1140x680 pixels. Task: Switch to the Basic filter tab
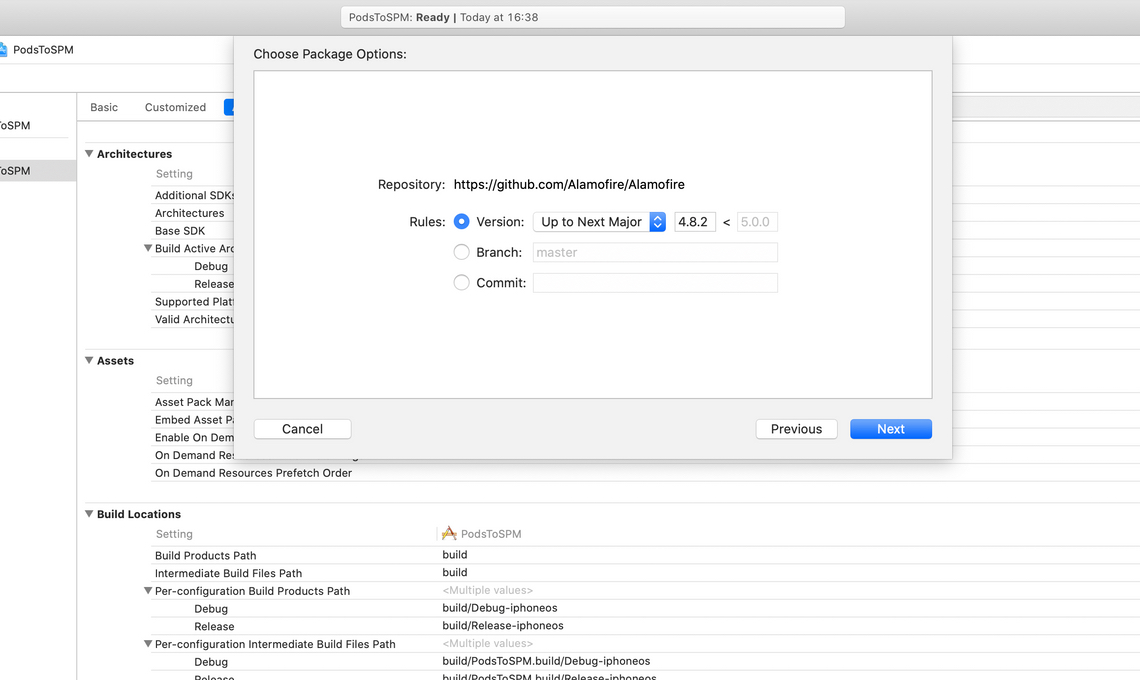click(104, 107)
